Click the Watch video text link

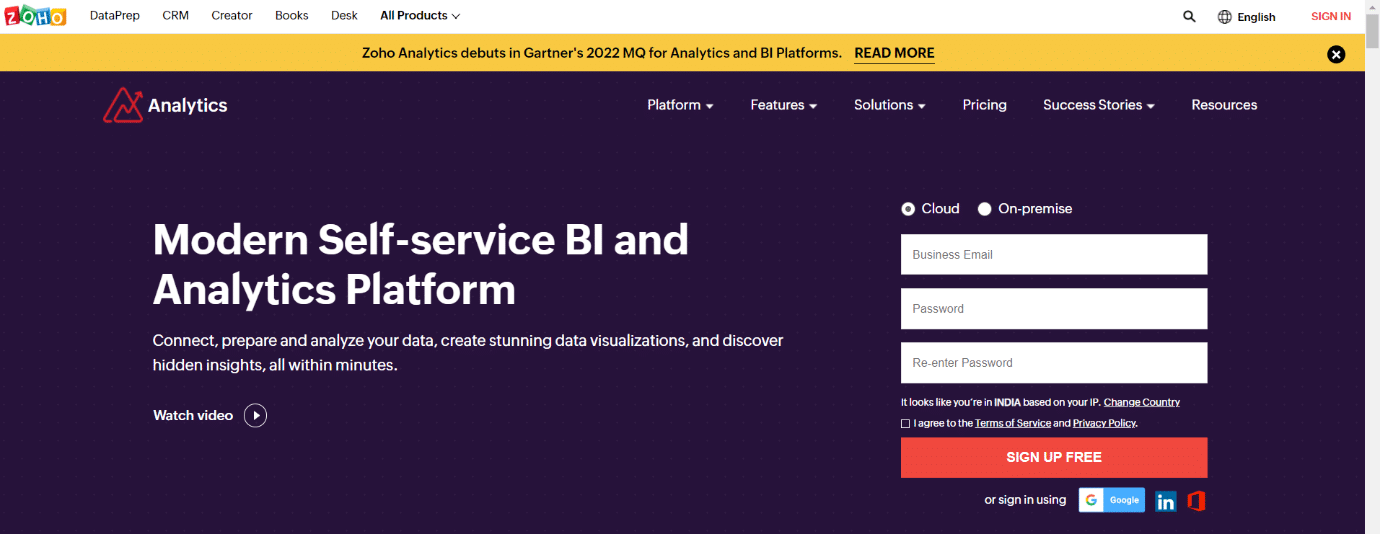tap(193, 415)
